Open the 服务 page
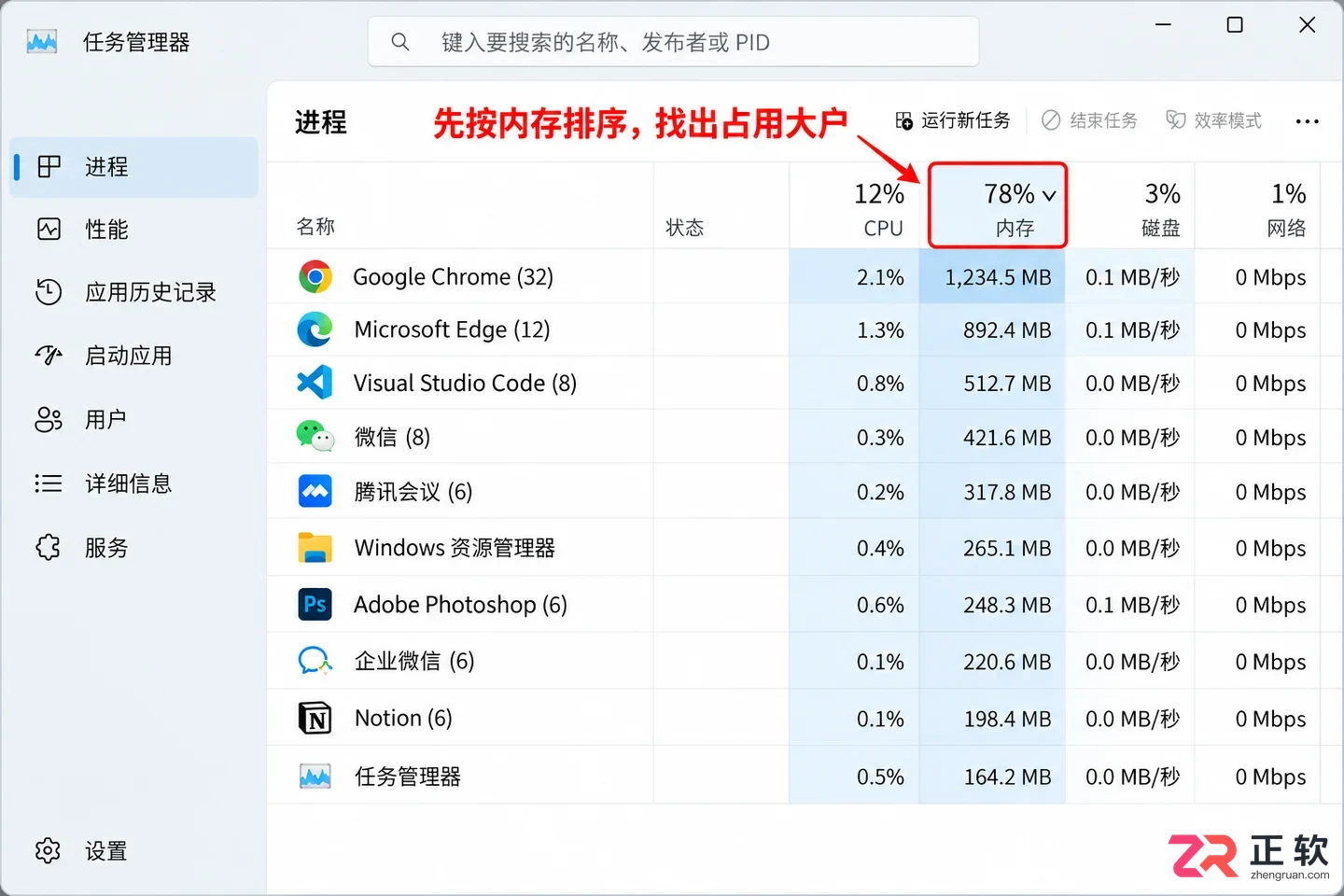 coord(134,548)
